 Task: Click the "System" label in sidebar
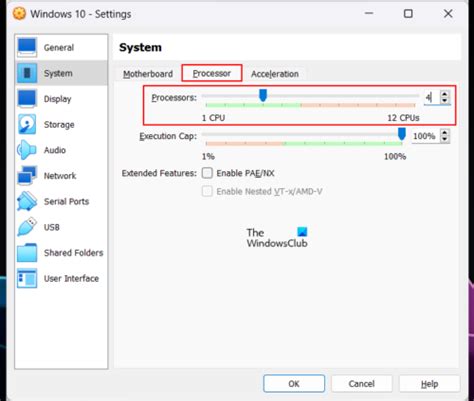click(58, 73)
